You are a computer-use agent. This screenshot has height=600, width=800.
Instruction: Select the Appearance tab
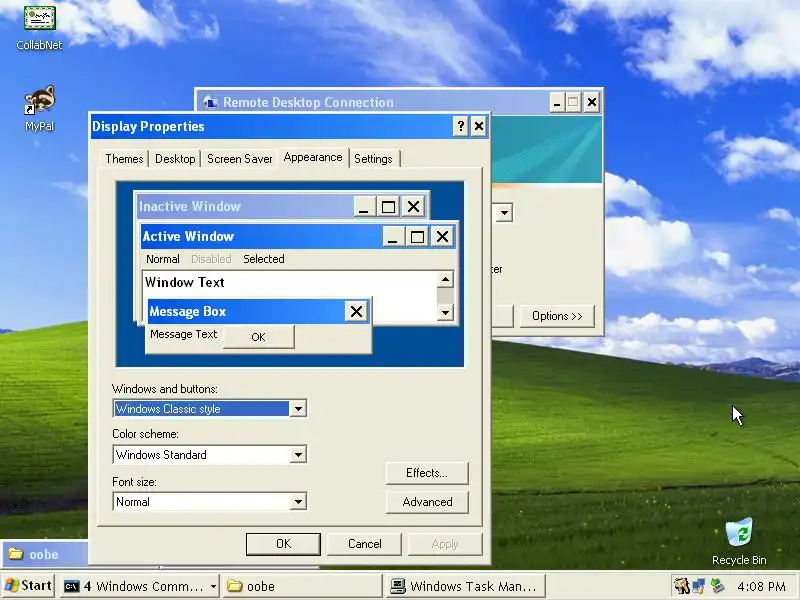click(313, 158)
